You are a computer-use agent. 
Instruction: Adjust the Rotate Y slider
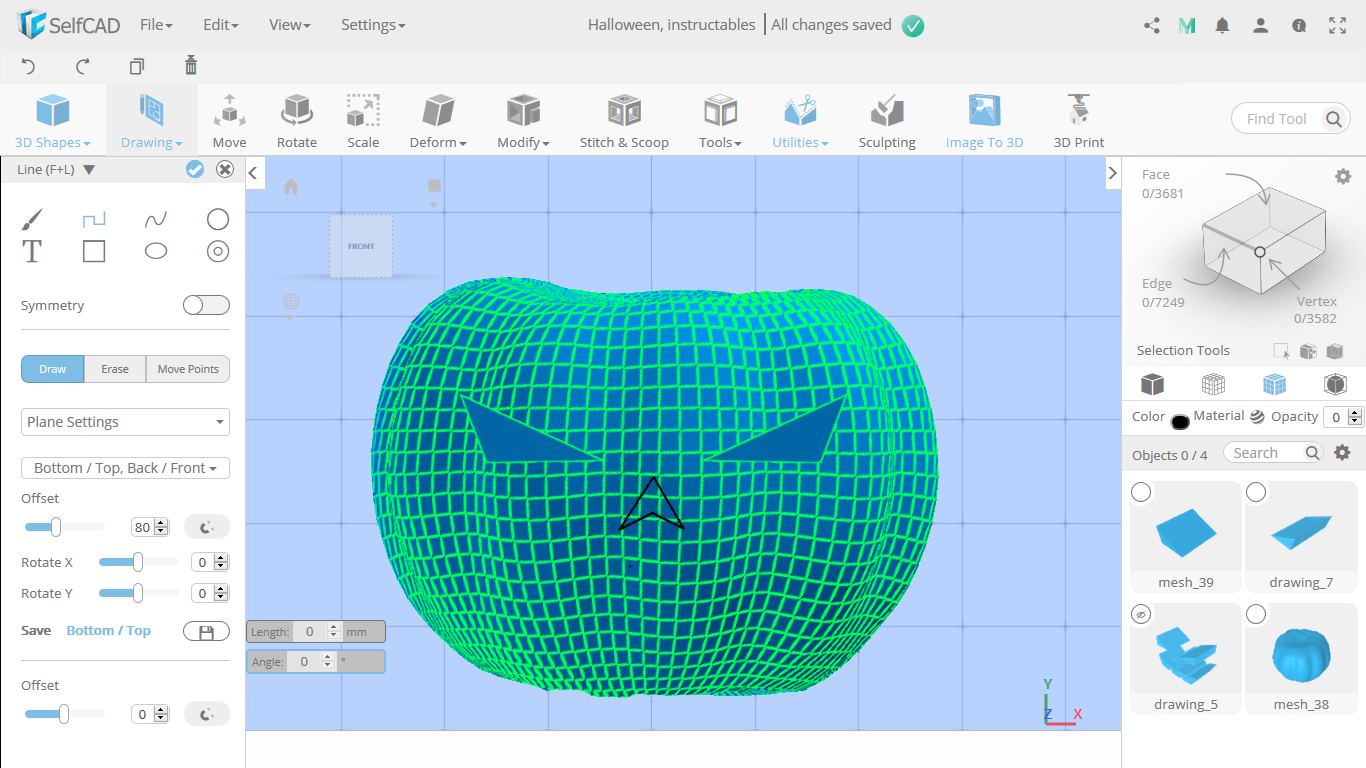[138, 593]
